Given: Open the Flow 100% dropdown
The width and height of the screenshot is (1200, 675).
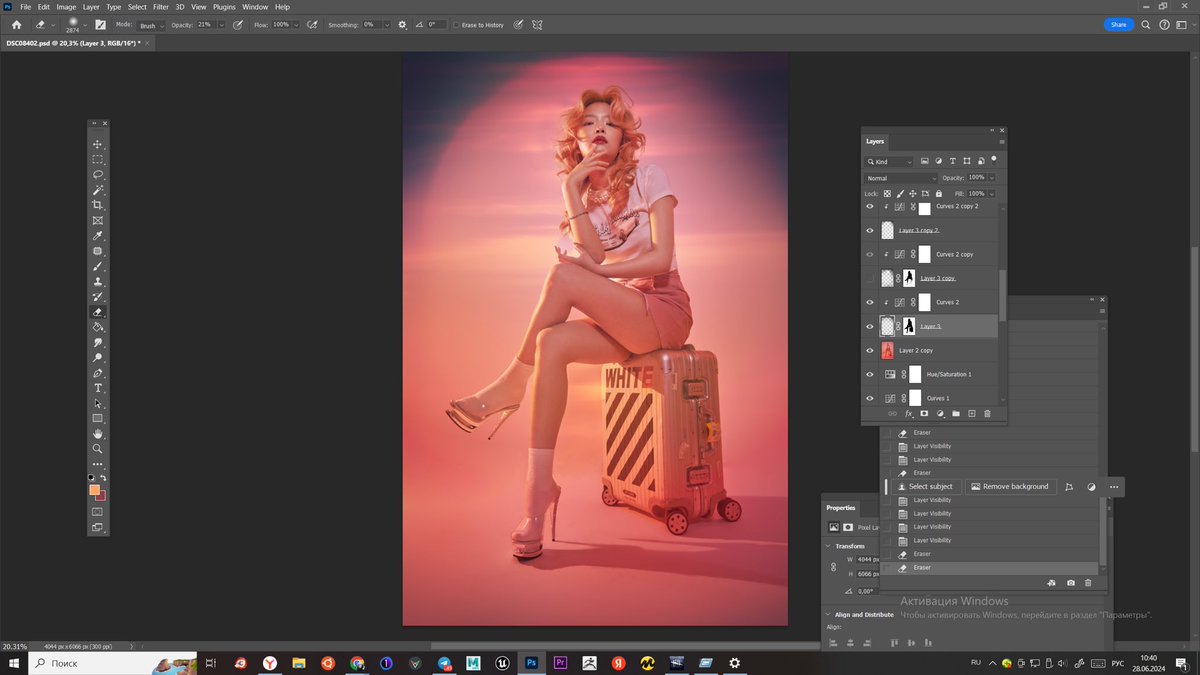Looking at the screenshot, I should click(x=296, y=24).
